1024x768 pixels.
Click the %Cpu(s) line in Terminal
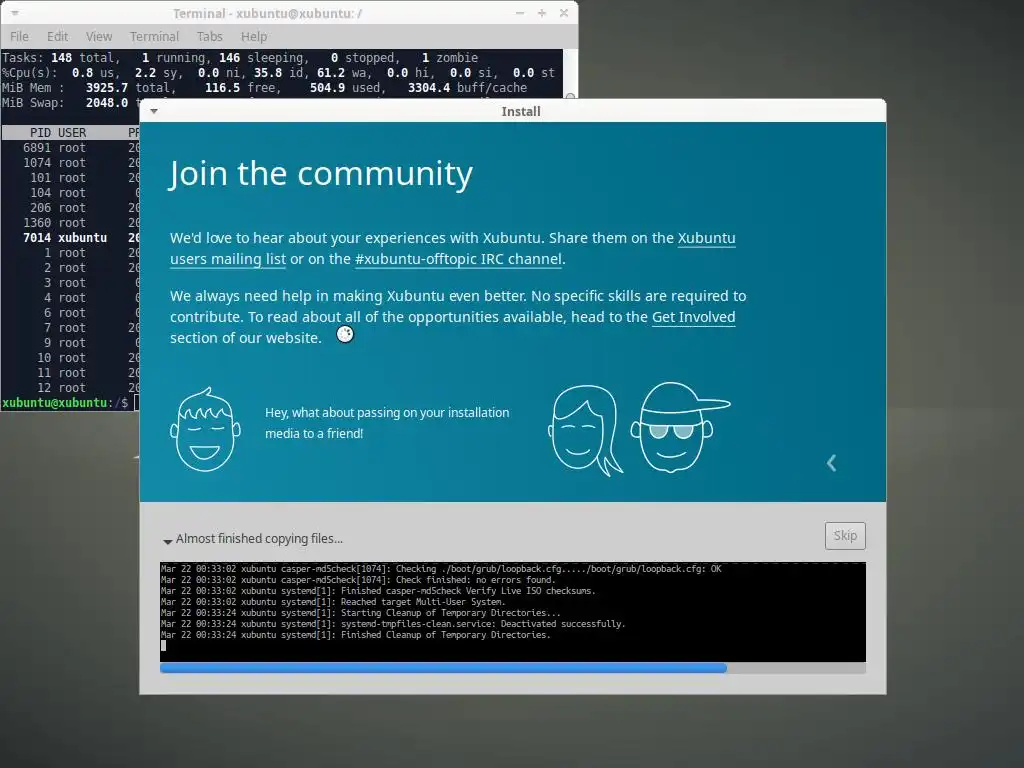pyautogui.click(x=278, y=72)
